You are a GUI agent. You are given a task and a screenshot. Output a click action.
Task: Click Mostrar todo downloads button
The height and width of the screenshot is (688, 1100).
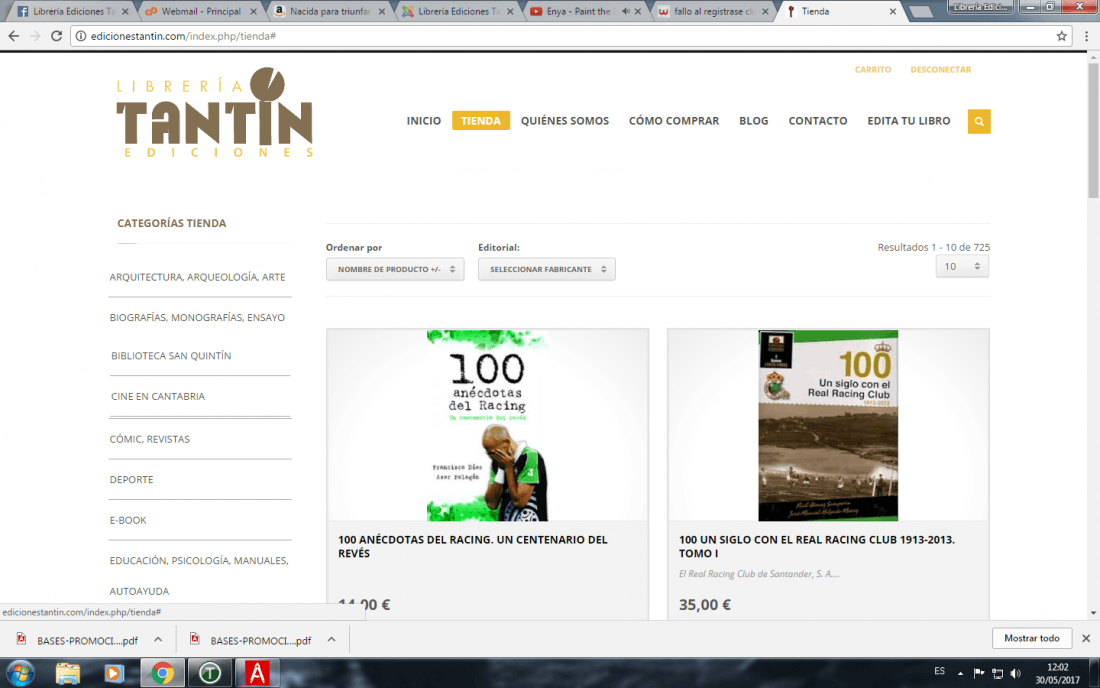[x=1031, y=638]
